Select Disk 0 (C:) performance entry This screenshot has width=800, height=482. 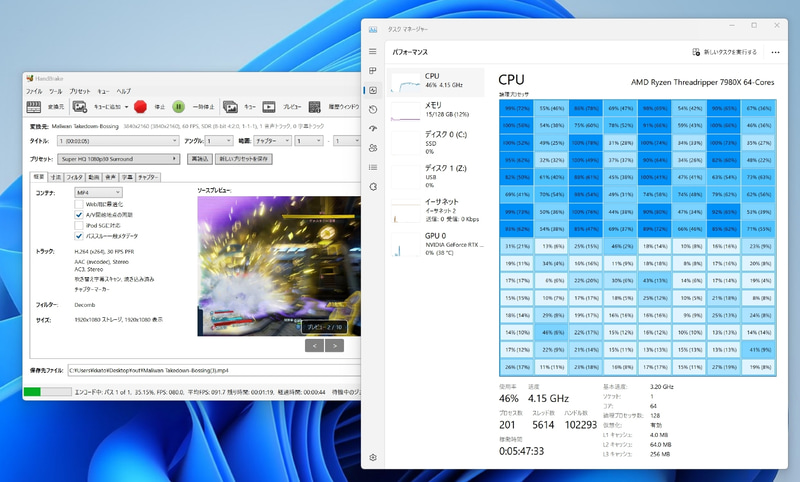pyautogui.click(x=435, y=143)
